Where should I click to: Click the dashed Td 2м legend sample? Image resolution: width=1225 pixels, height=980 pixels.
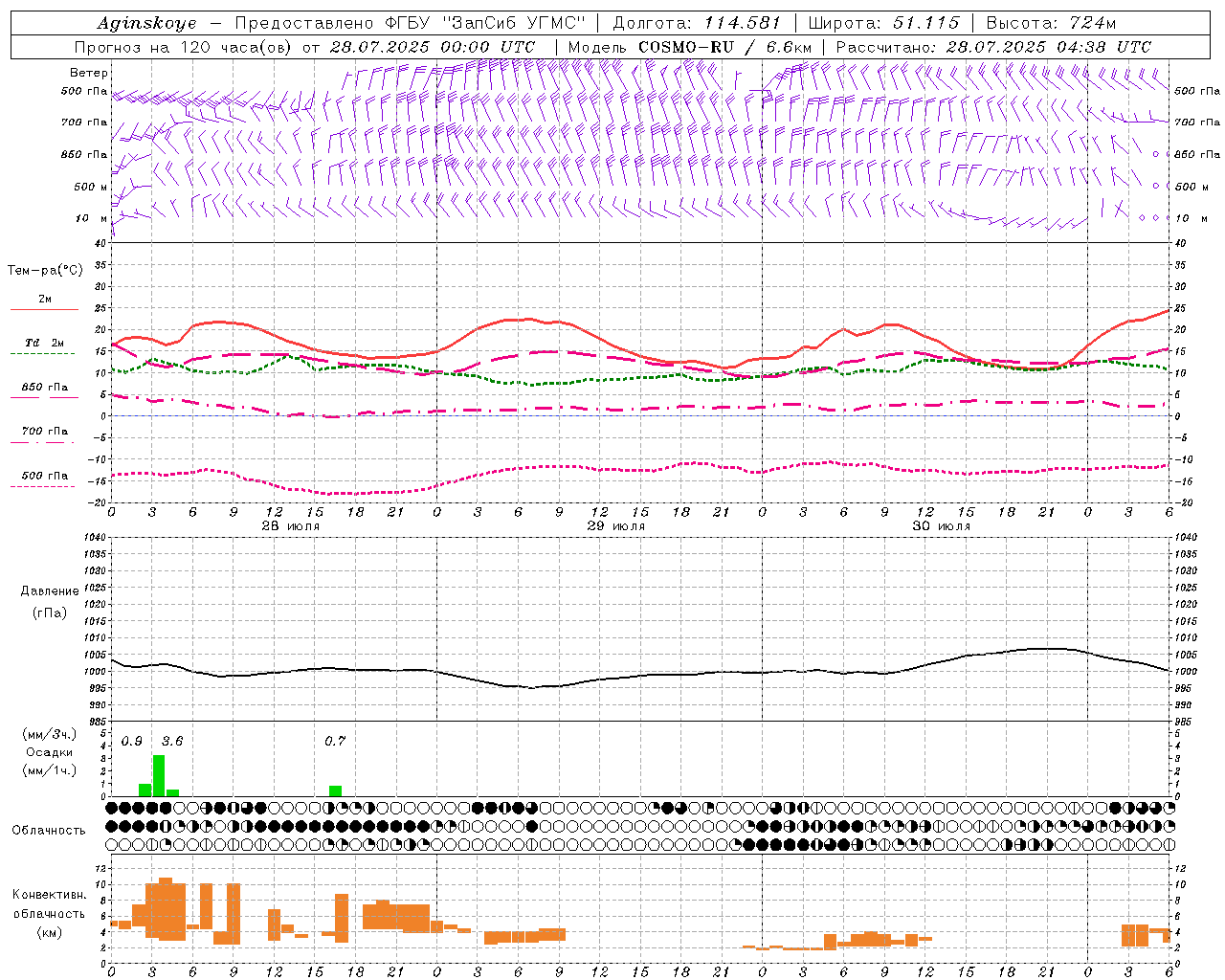point(42,353)
